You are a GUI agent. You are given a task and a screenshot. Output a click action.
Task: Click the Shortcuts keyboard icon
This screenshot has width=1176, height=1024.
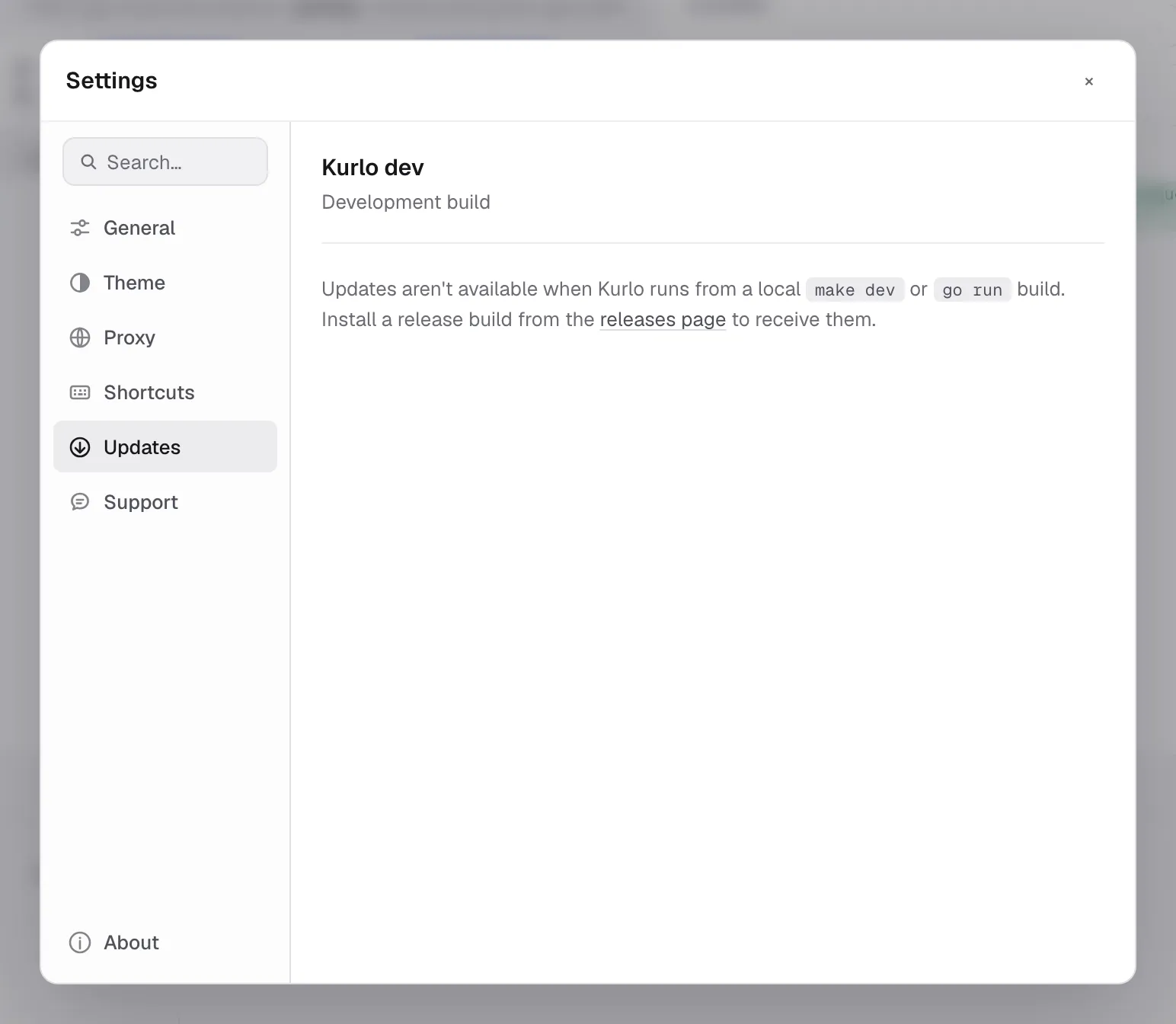pos(80,392)
